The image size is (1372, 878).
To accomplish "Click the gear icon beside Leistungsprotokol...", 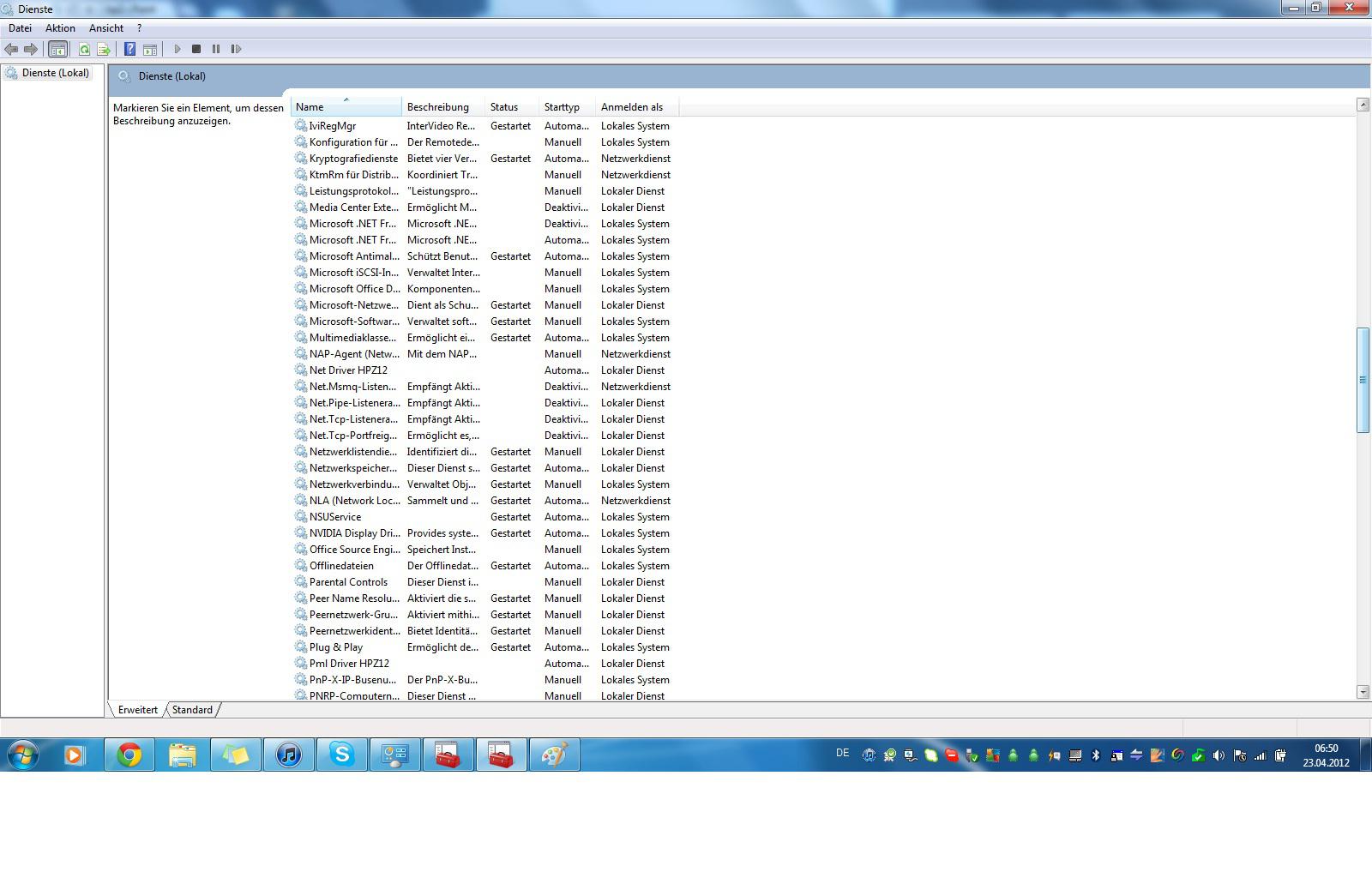I will coord(301,191).
